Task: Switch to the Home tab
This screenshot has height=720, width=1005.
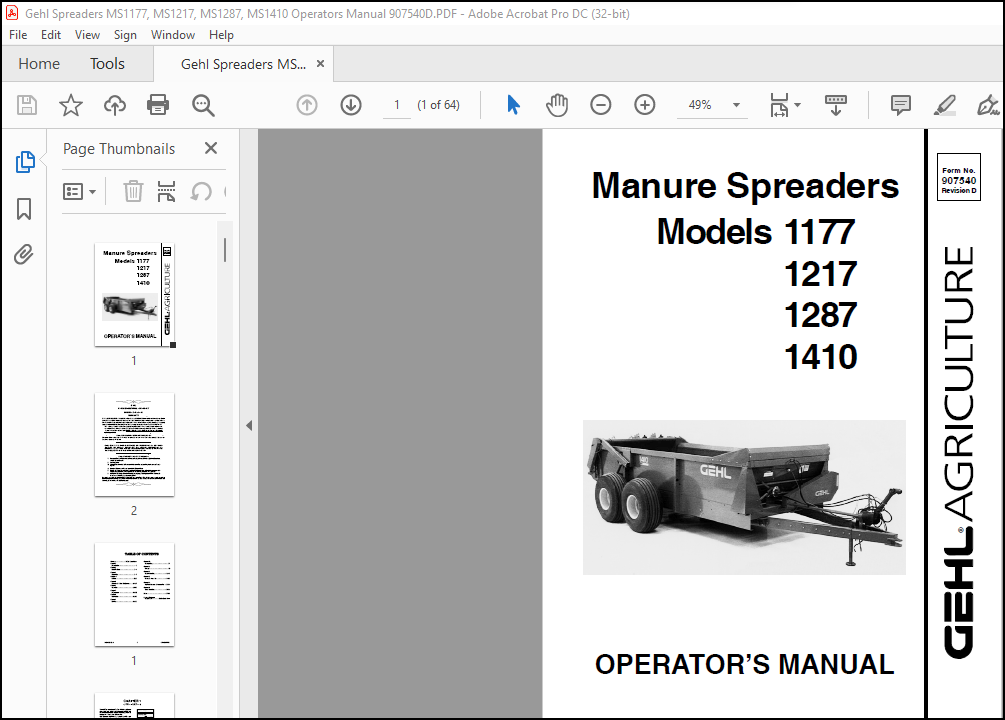Action: pos(39,63)
